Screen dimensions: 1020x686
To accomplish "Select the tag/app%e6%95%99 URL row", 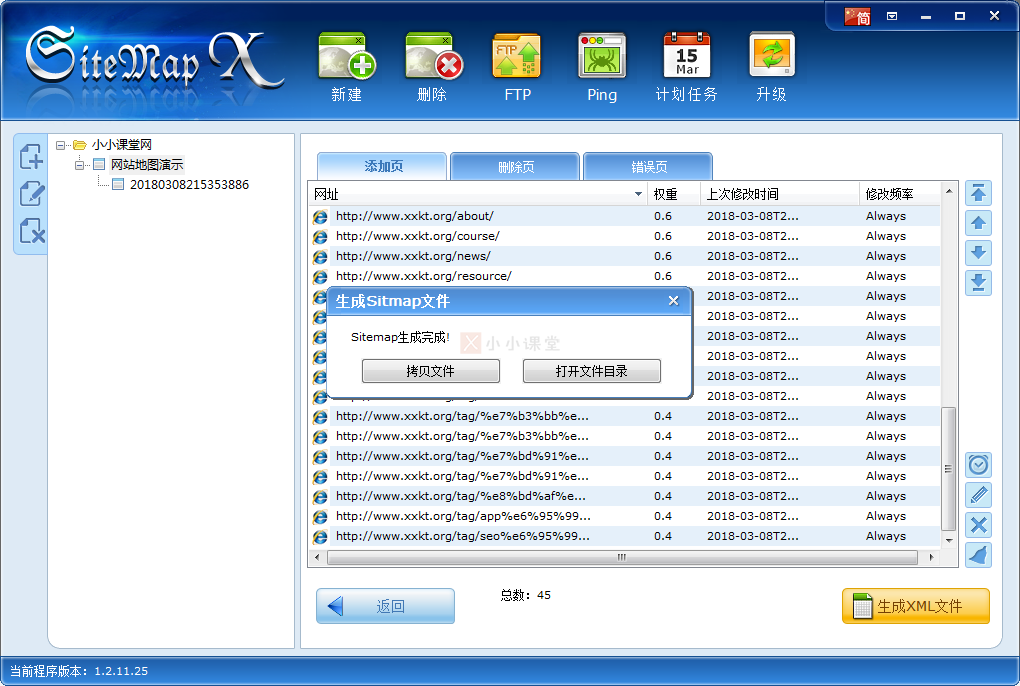I will pos(625,516).
